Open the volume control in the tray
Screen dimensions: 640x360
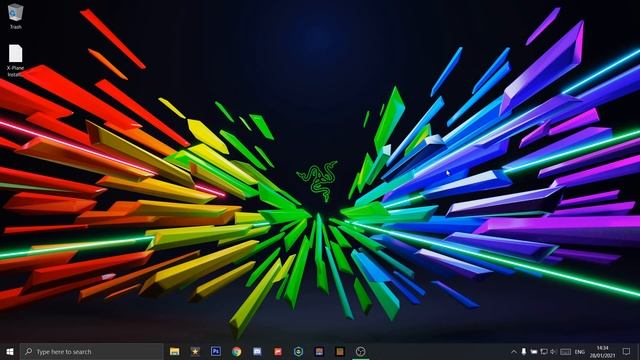tap(553, 351)
